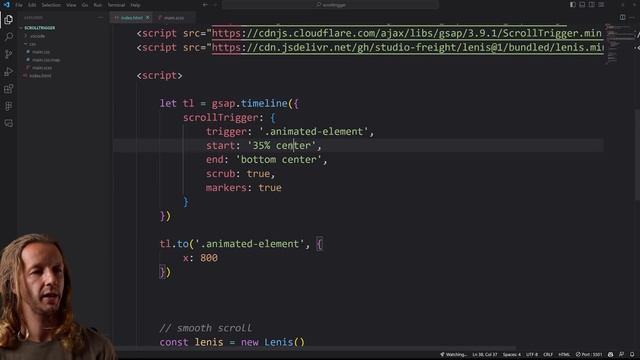Toggle bottom panel layout icon
640x360 pixels.
pyautogui.click(x=582, y=5)
